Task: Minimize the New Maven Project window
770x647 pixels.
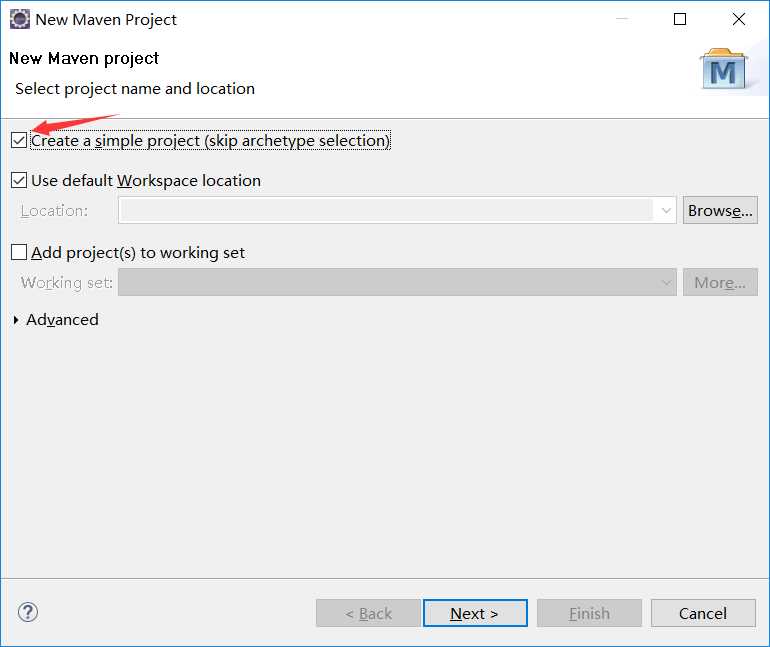Action: (622, 19)
